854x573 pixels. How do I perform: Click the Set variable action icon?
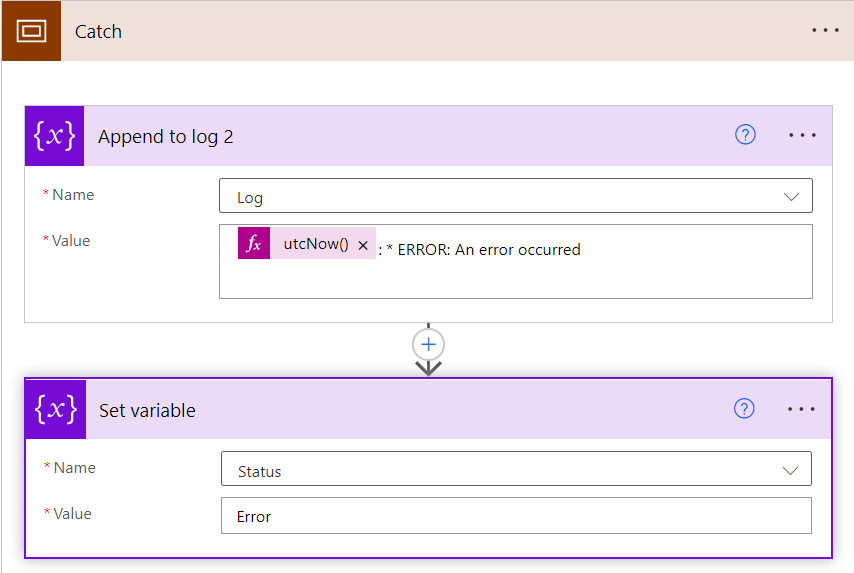click(x=55, y=409)
